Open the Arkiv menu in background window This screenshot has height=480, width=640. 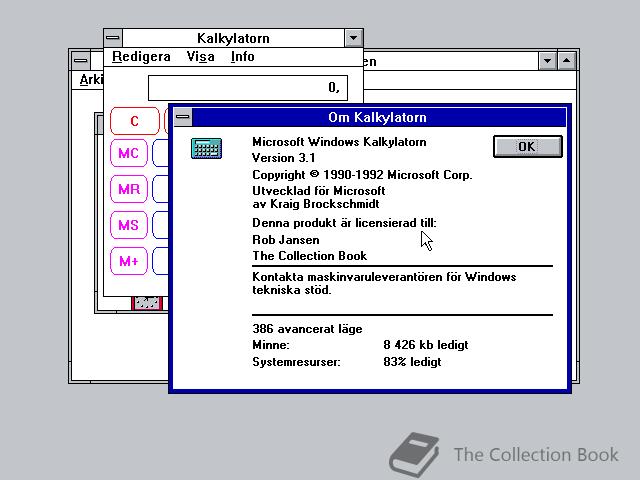pos(91,80)
